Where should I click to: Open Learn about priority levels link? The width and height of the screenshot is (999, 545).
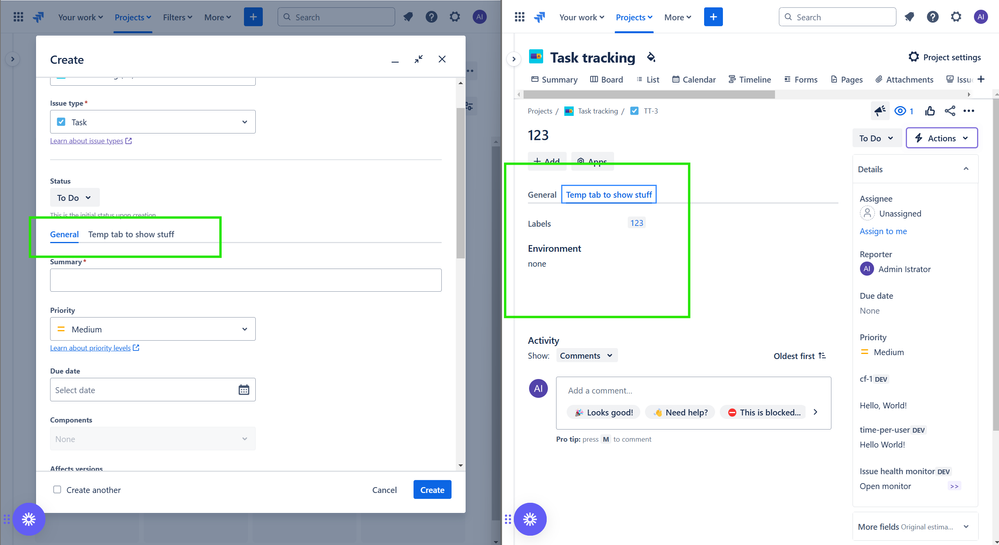point(94,348)
